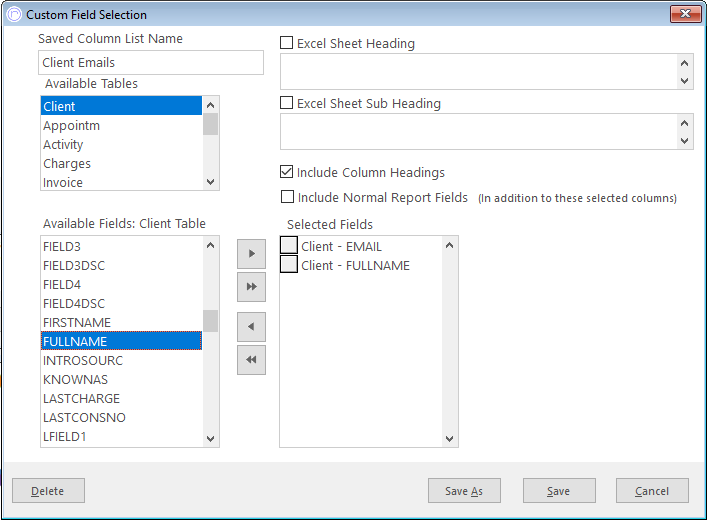Click the Delete button
The width and height of the screenshot is (707, 520).
(x=48, y=491)
